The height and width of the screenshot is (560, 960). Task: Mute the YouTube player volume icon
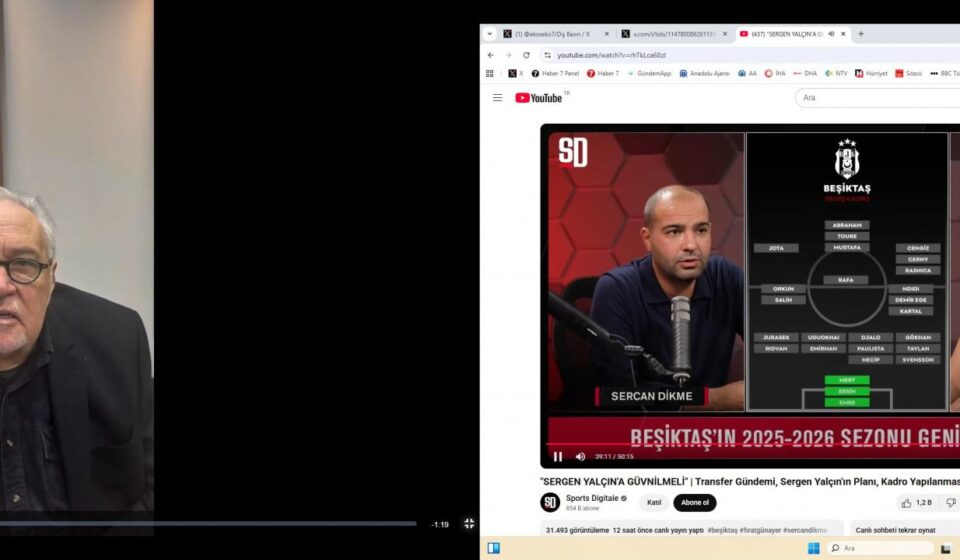tap(580, 457)
